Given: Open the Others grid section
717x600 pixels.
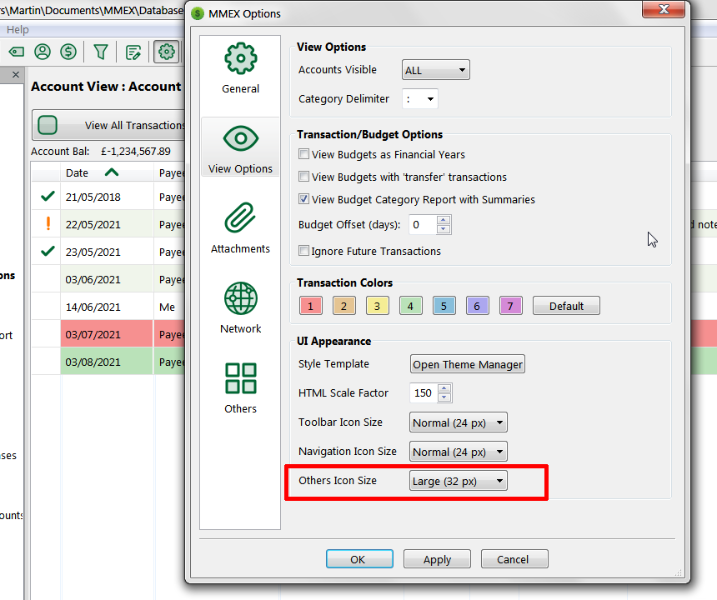Looking at the screenshot, I should [x=241, y=388].
